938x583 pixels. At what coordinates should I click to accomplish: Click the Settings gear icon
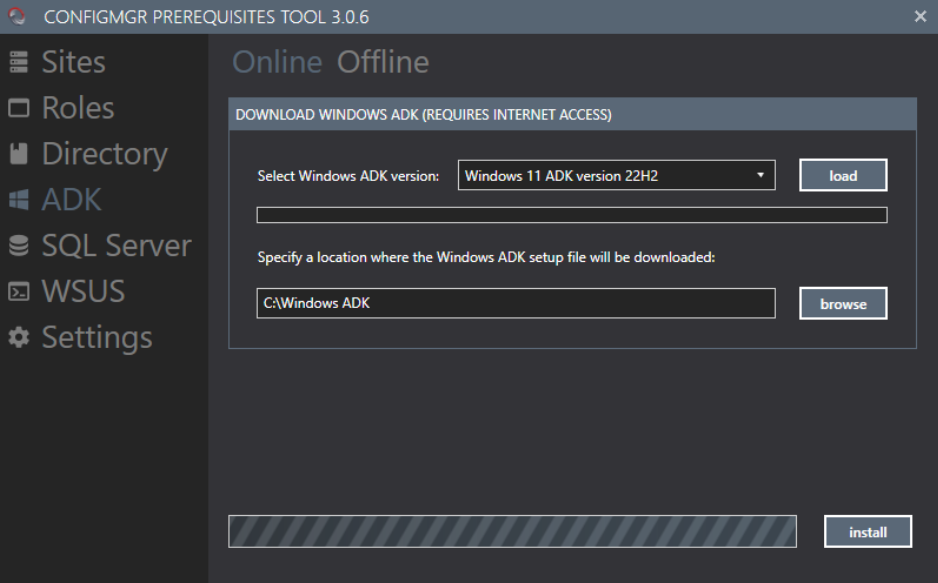point(19,338)
